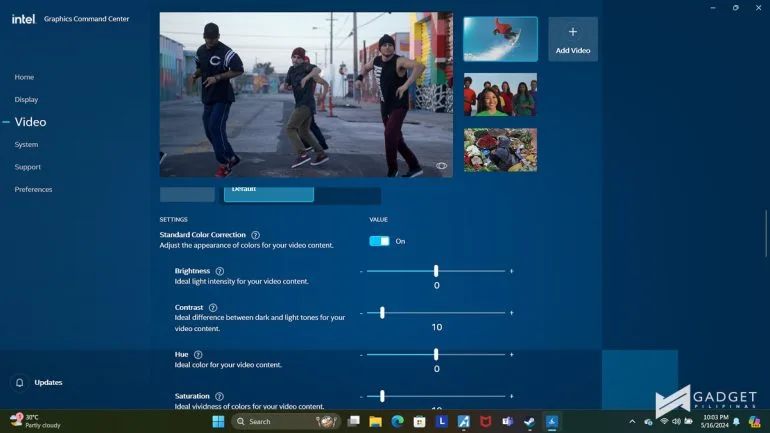770x433 pixels.
Task: Launch Microsoft Edge from the taskbar
Action: 398,422
